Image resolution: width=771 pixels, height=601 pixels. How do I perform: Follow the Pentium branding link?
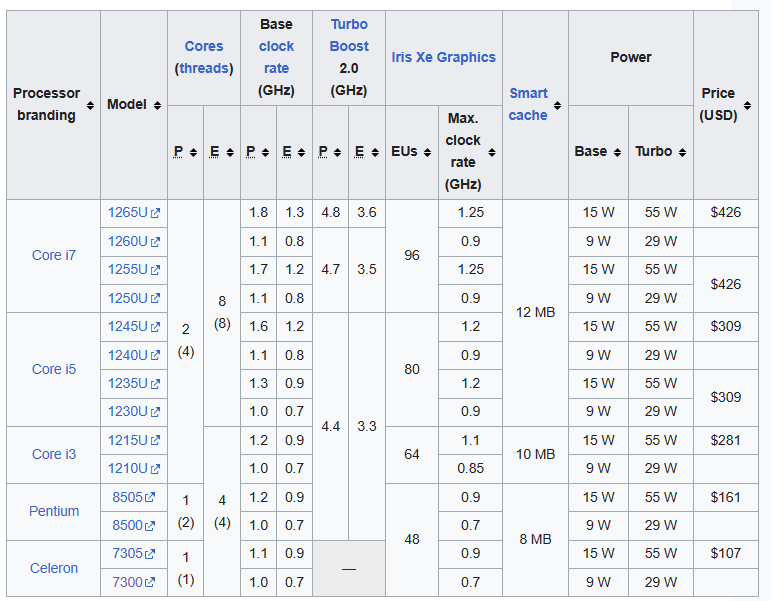click(54, 511)
